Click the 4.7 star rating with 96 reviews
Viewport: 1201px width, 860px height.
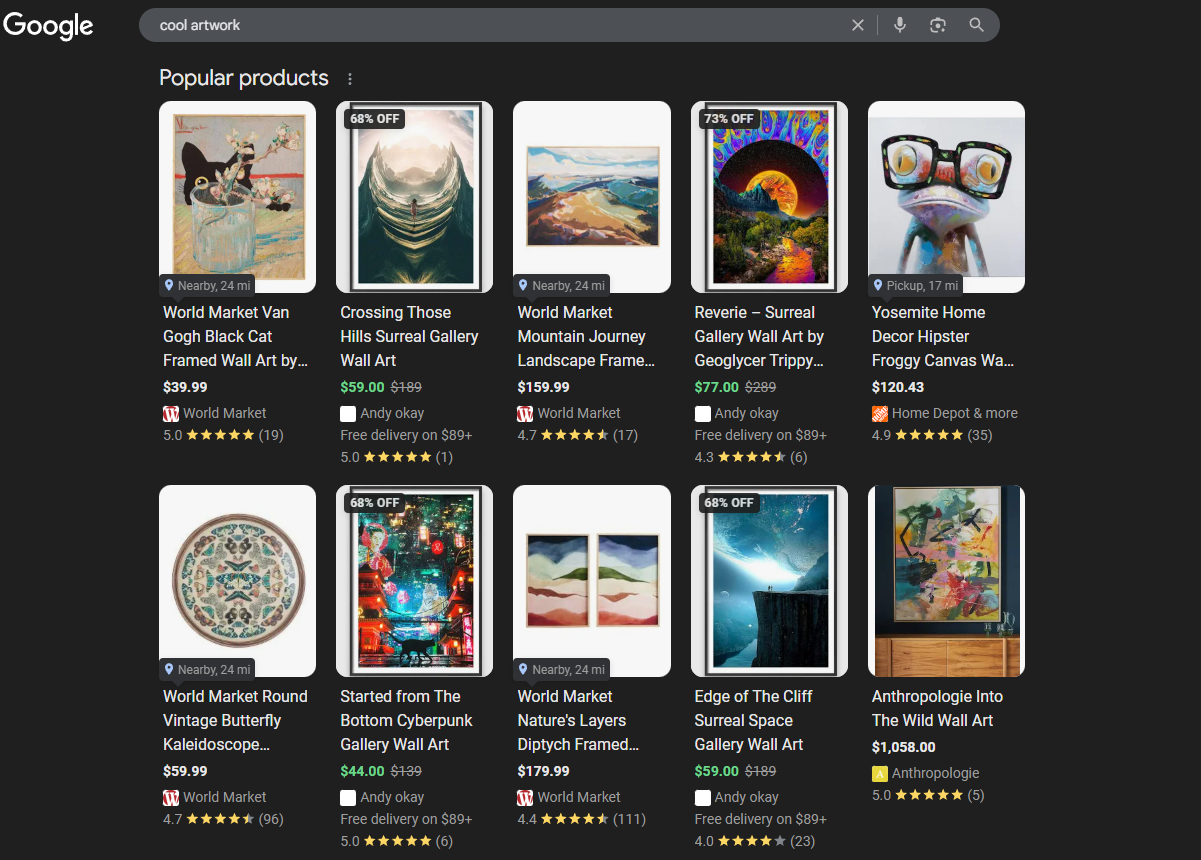[x=223, y=819]
